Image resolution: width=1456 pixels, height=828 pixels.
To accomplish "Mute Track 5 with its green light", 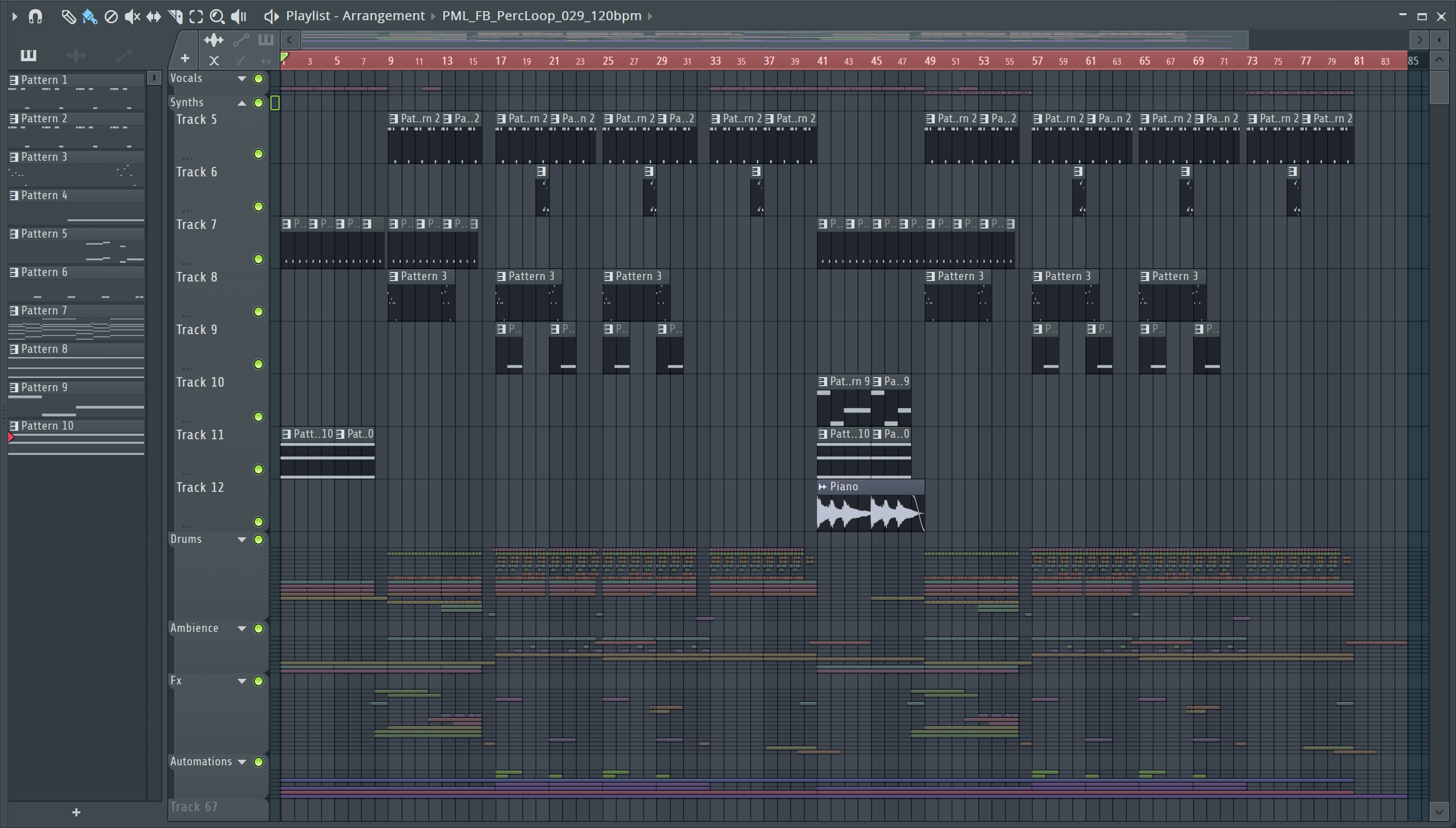I will [259, 154].
